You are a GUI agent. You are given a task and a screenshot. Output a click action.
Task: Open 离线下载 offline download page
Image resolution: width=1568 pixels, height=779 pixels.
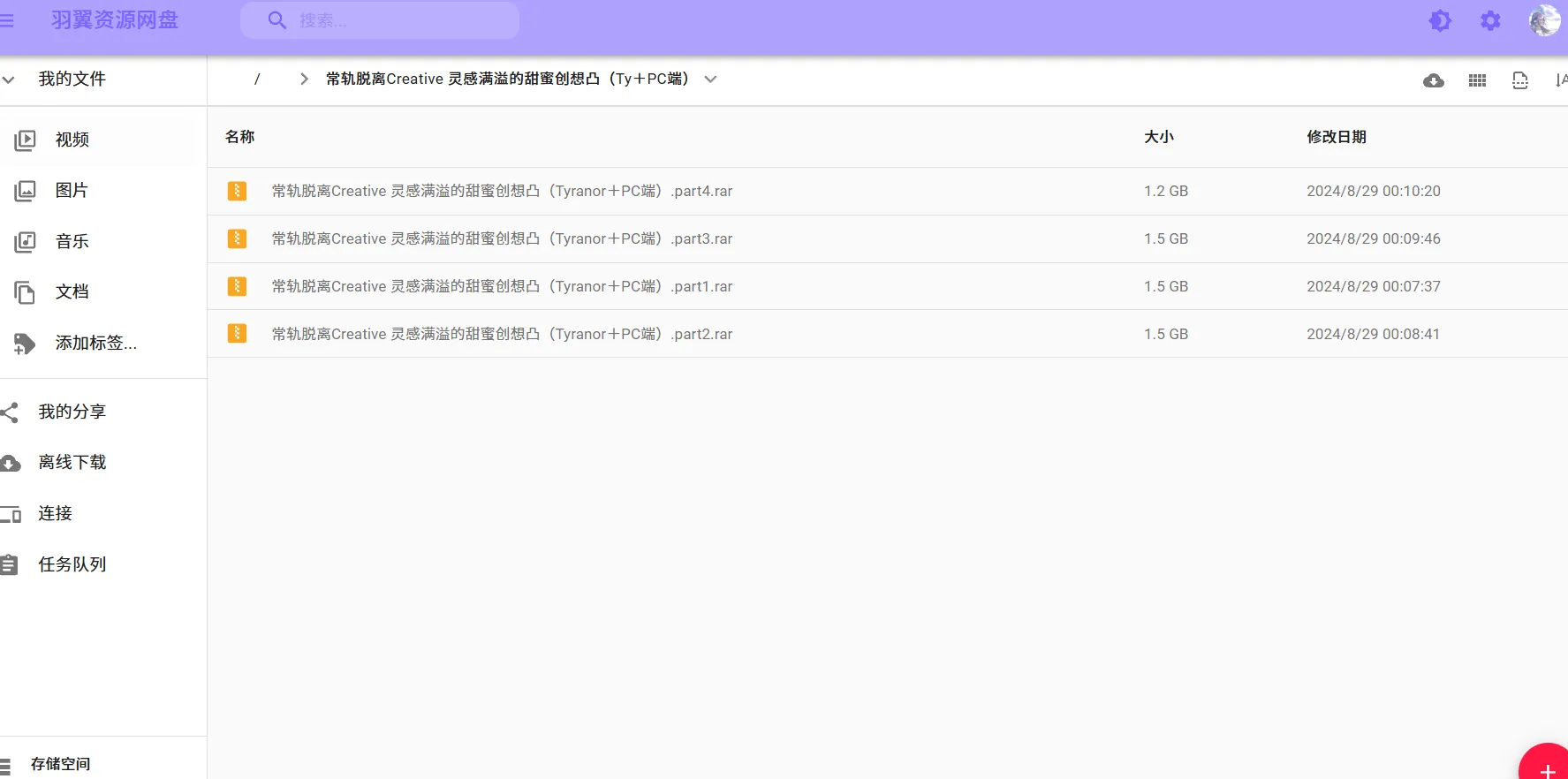pyautogui.click(x=72, y=463)
